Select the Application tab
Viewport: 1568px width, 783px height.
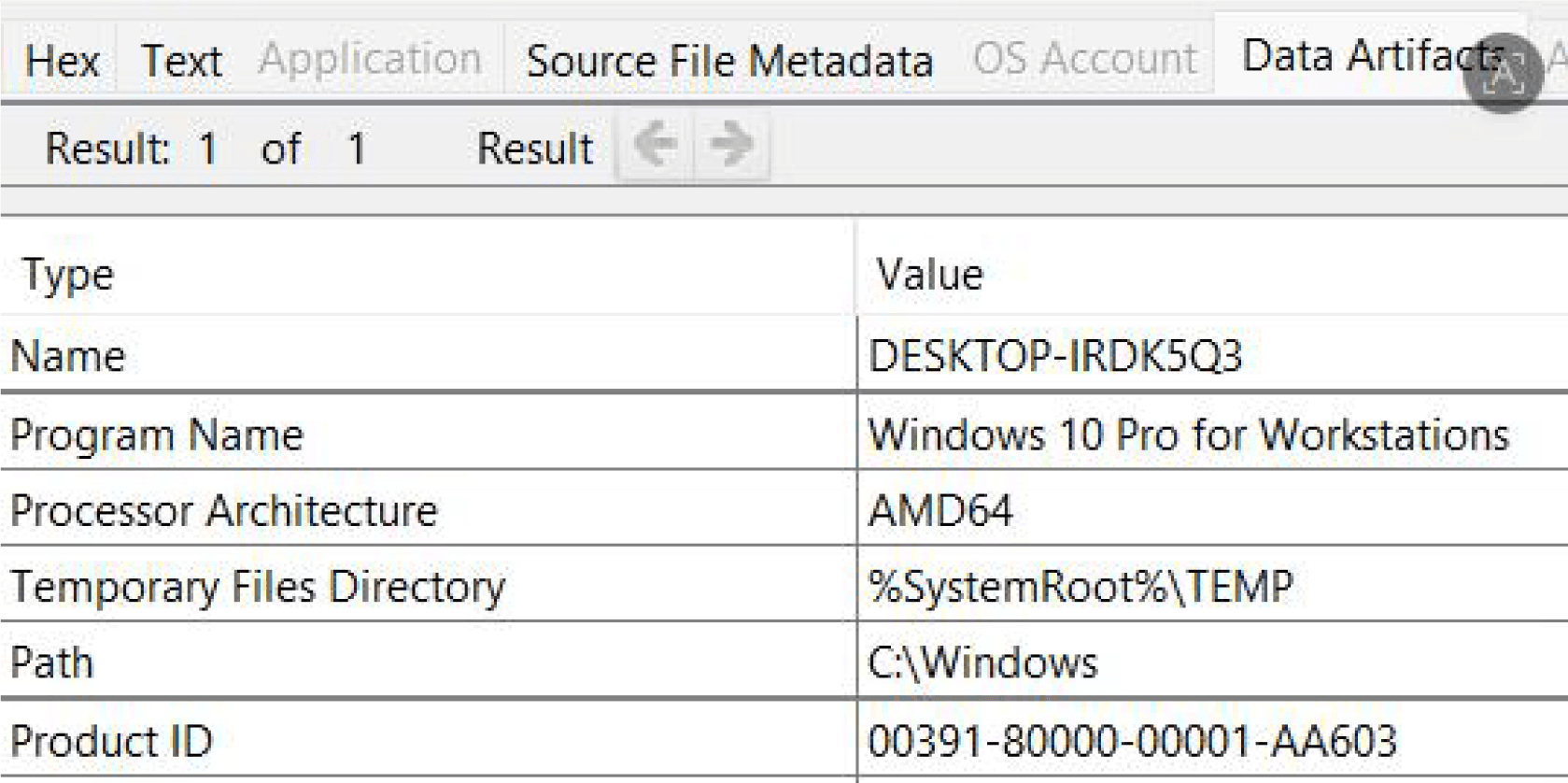[x=370, y=60]
